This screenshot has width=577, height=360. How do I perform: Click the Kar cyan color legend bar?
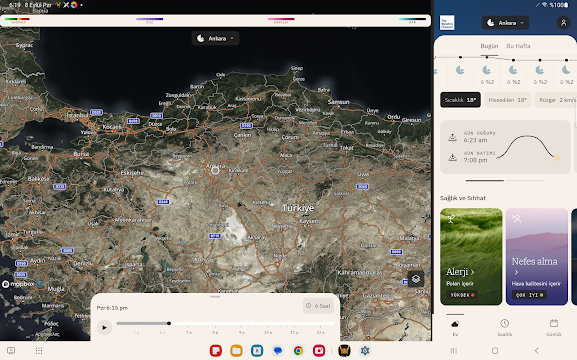coord(413,19)
